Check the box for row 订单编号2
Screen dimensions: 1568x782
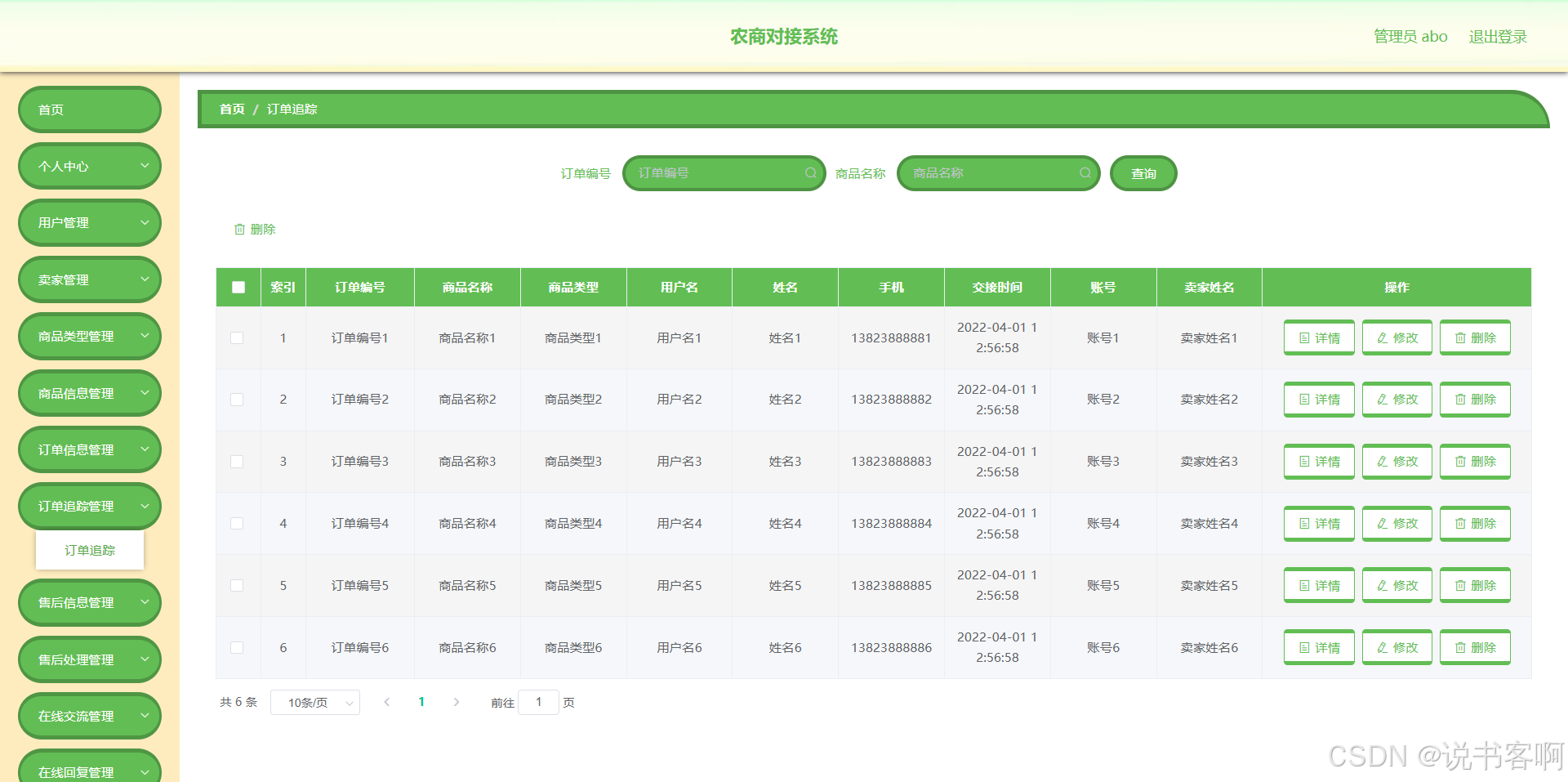pos(237,400)
